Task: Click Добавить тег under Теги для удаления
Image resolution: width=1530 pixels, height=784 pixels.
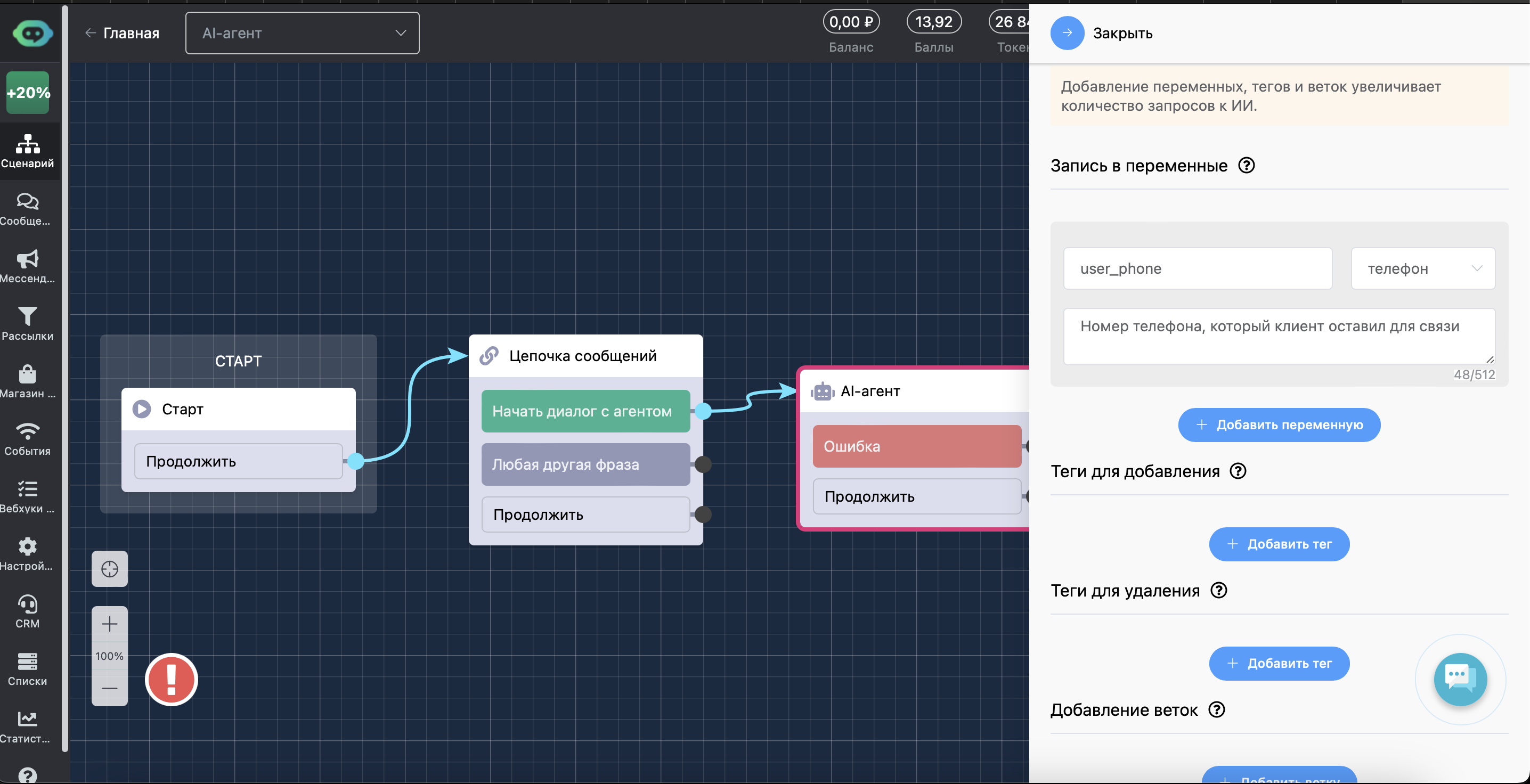Action: [x=1280, y=664]
